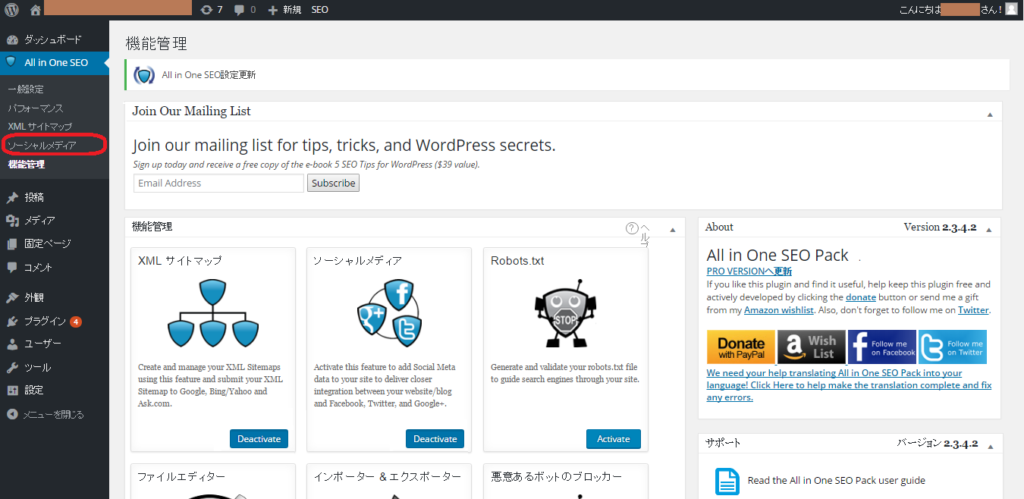The width and height of the screenshot is (1024, 499).
Task: Click the 悪意あるボットのブロッカー card title
Action: pos(556,477)
